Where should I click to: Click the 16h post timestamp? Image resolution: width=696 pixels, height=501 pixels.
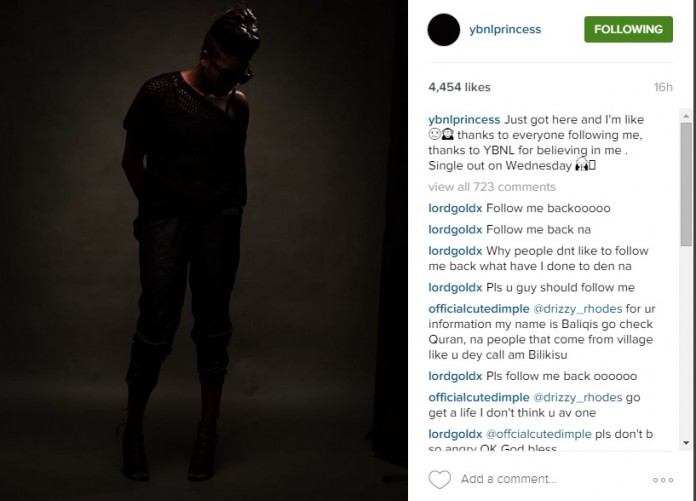click(x=663, y=87)
